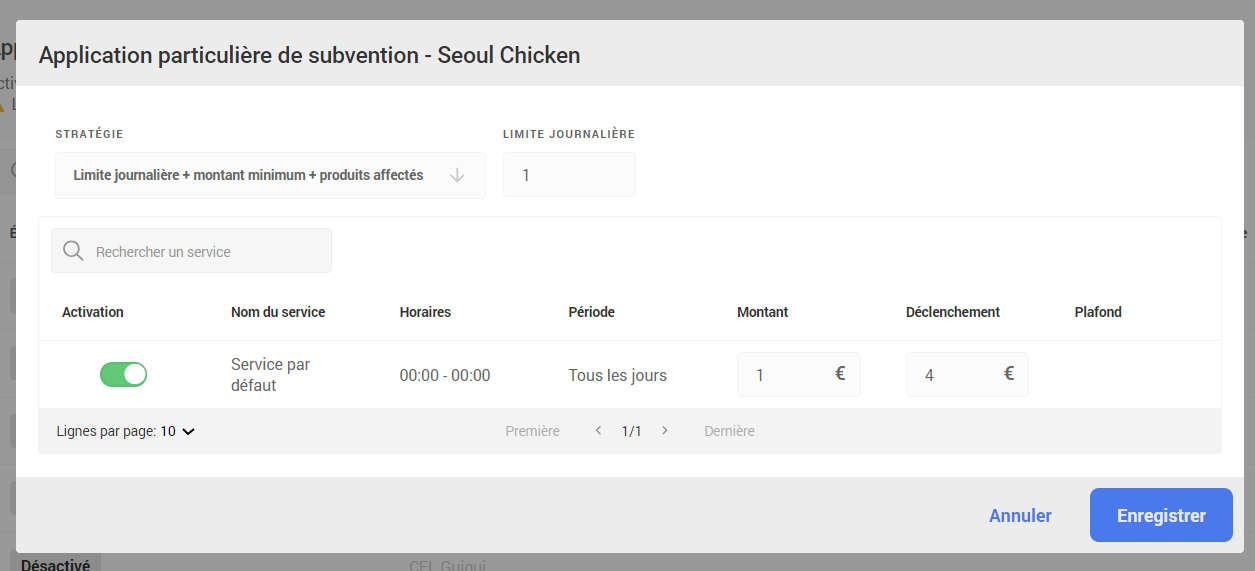Click the Montant amount input

tap(785, 375)
